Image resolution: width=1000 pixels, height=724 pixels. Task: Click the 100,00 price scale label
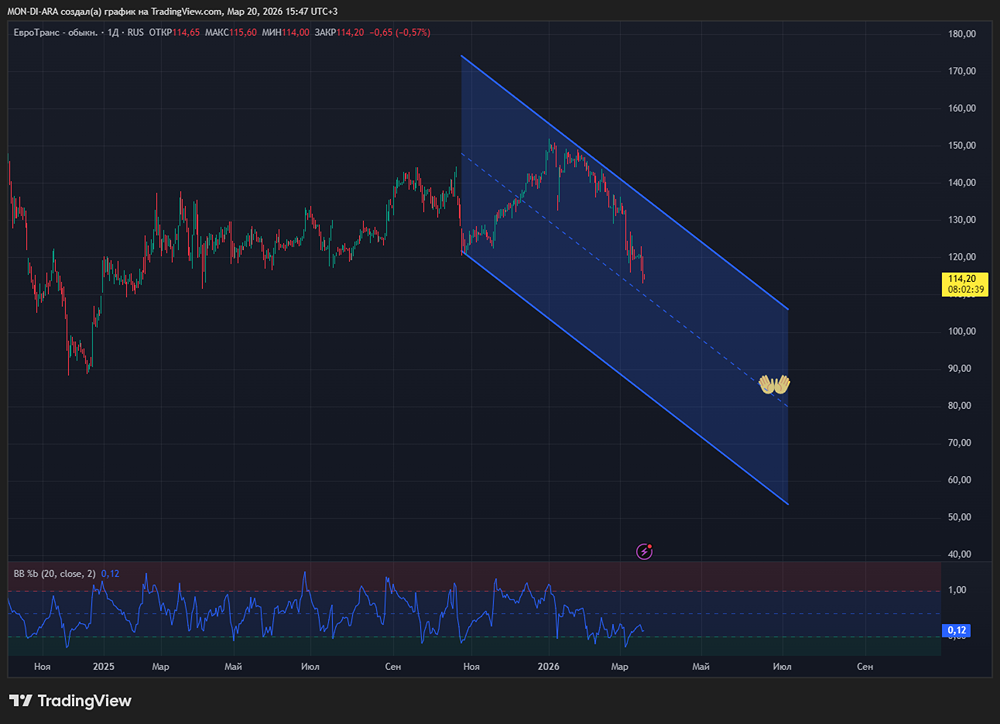pos(962,331)
